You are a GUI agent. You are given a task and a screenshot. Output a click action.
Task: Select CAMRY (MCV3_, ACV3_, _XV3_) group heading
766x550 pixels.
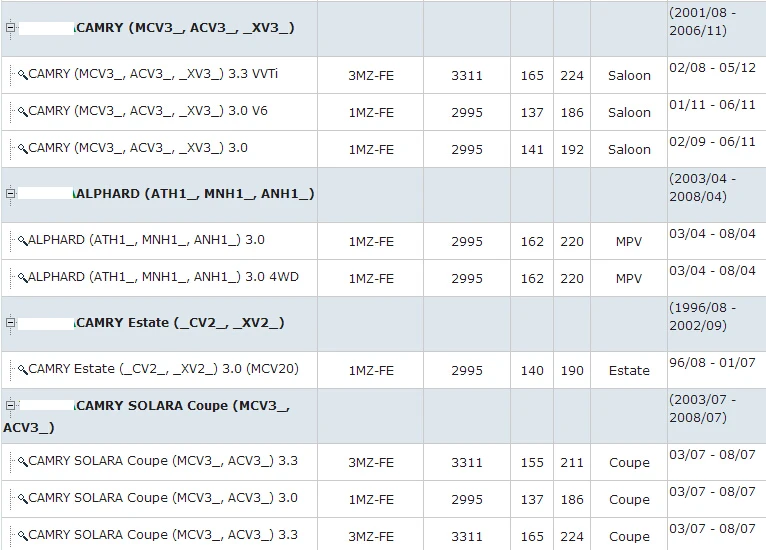pyautogui.click(x=185, y=28)
